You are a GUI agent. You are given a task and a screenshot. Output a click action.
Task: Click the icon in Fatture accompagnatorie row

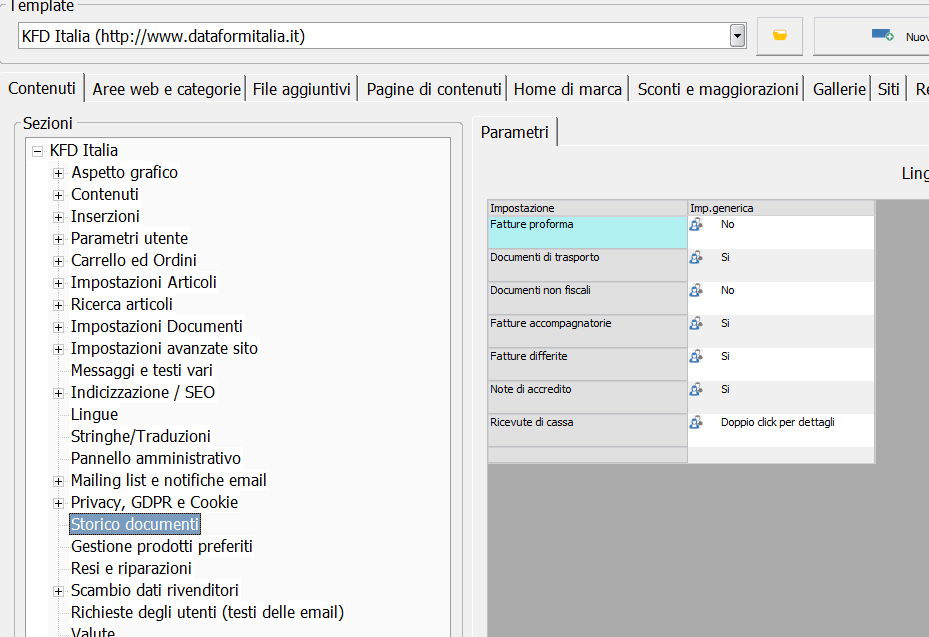(696, 324)
